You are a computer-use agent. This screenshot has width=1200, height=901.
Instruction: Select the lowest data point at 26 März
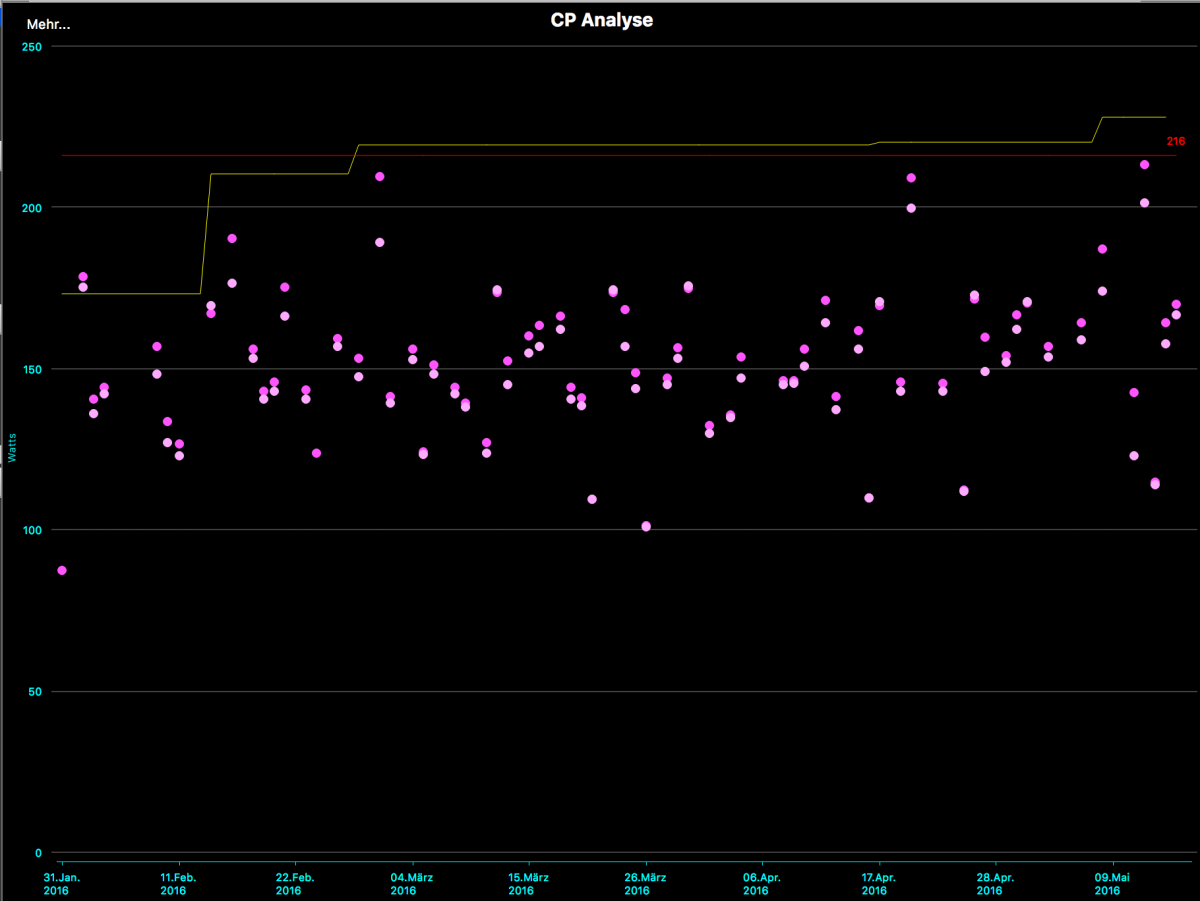pos(646,526)
